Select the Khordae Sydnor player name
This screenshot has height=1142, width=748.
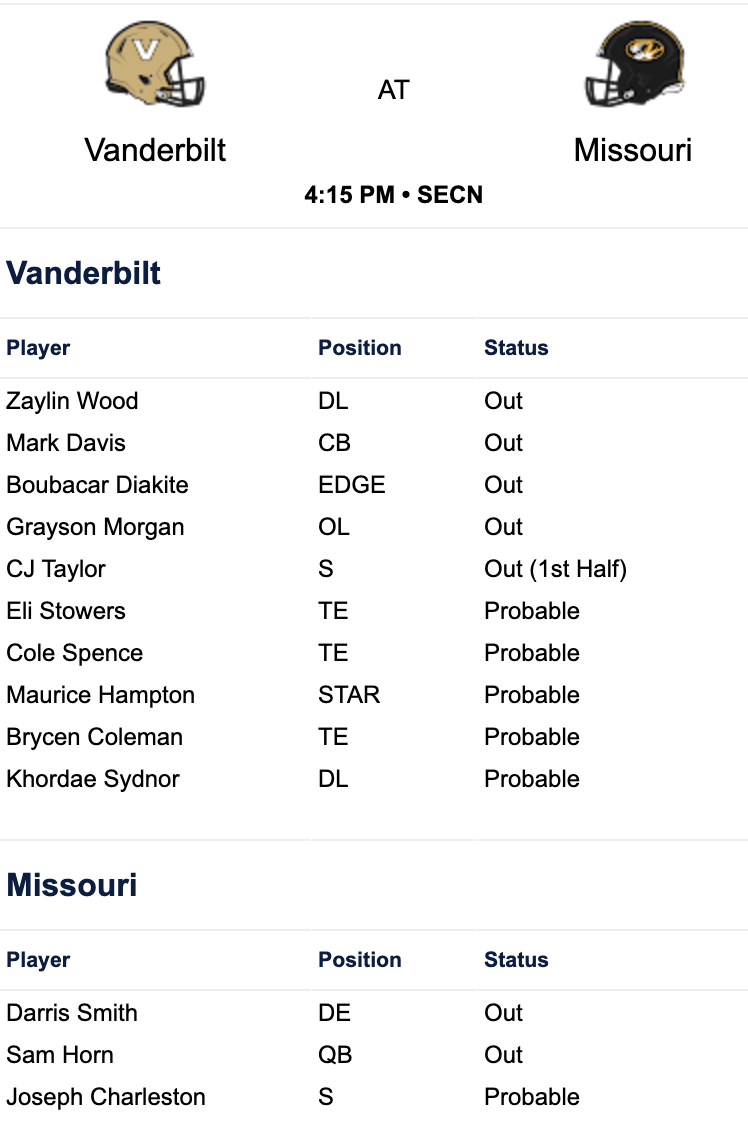pos(93,779)
